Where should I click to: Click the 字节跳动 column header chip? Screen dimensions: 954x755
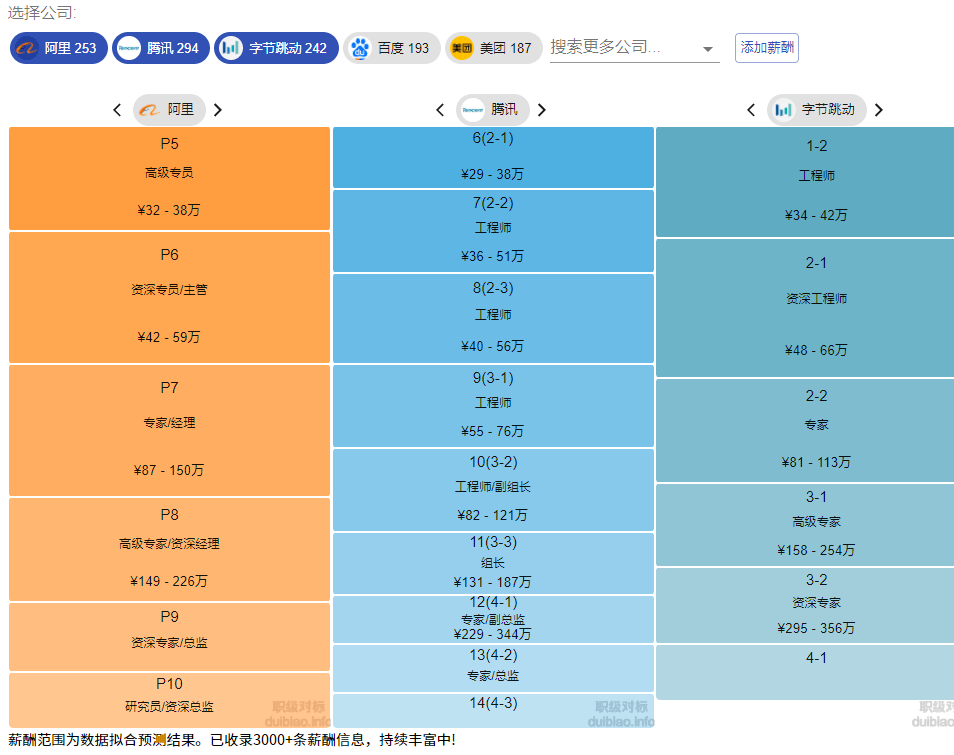point(816,110)
